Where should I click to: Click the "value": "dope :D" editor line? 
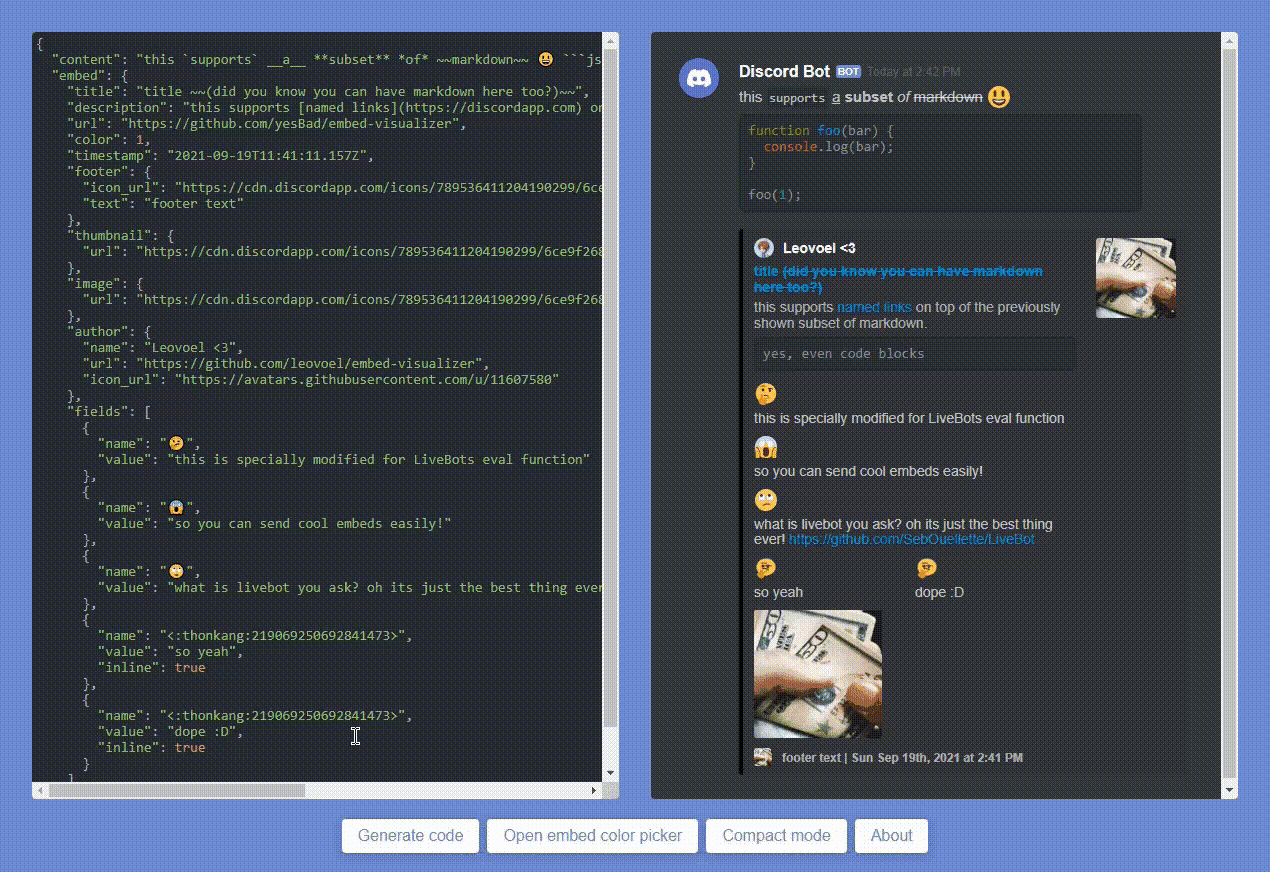point(170,731)
